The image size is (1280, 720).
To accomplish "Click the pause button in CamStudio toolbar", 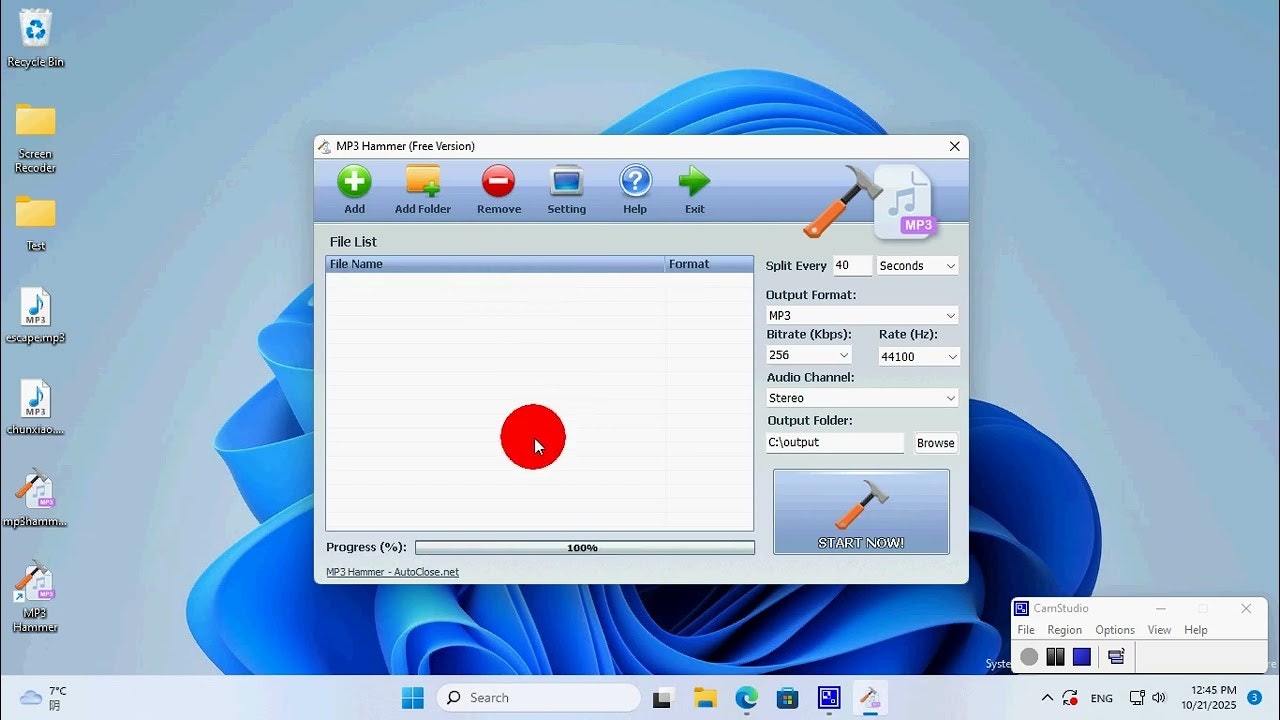I will pos(1055,657).
